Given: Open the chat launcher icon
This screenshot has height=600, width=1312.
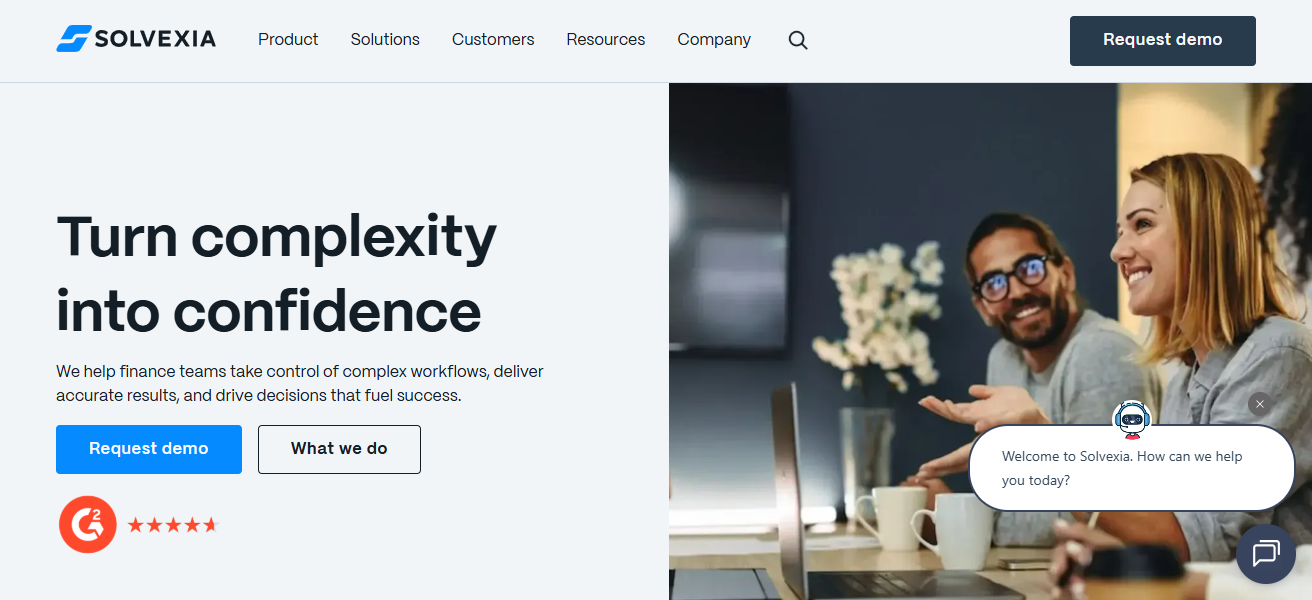Looking at the screenshot, I should 1266,553.
